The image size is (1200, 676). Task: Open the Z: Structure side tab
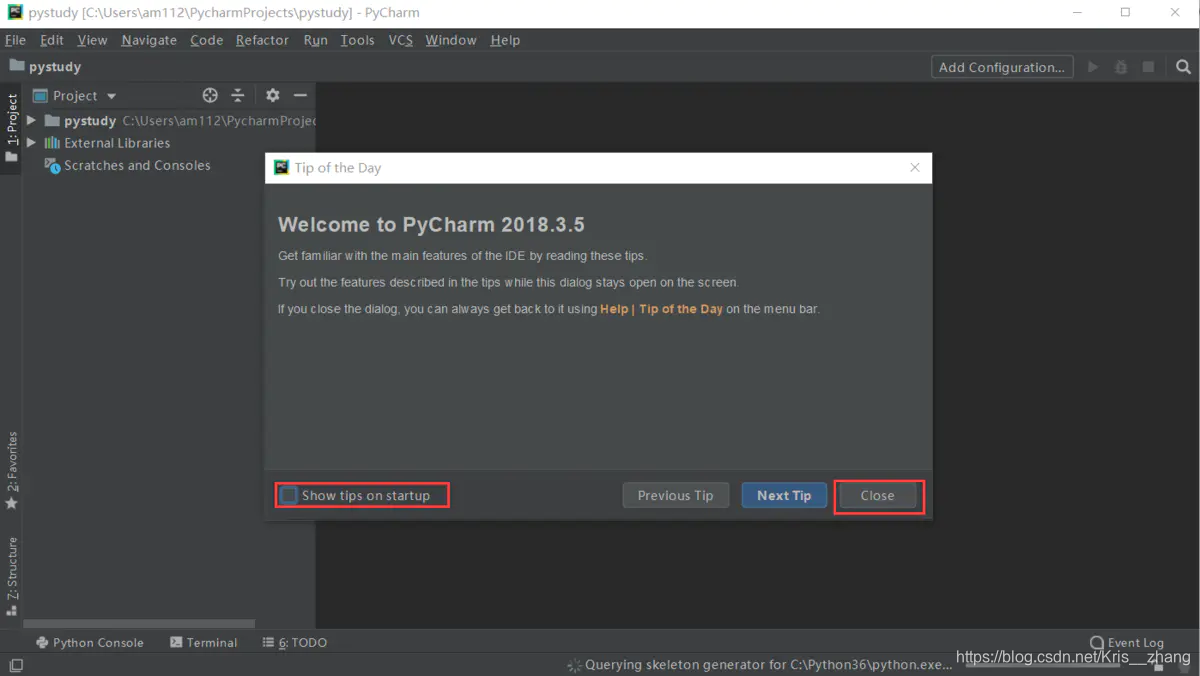pyautogui.click(x=12, y=576)
